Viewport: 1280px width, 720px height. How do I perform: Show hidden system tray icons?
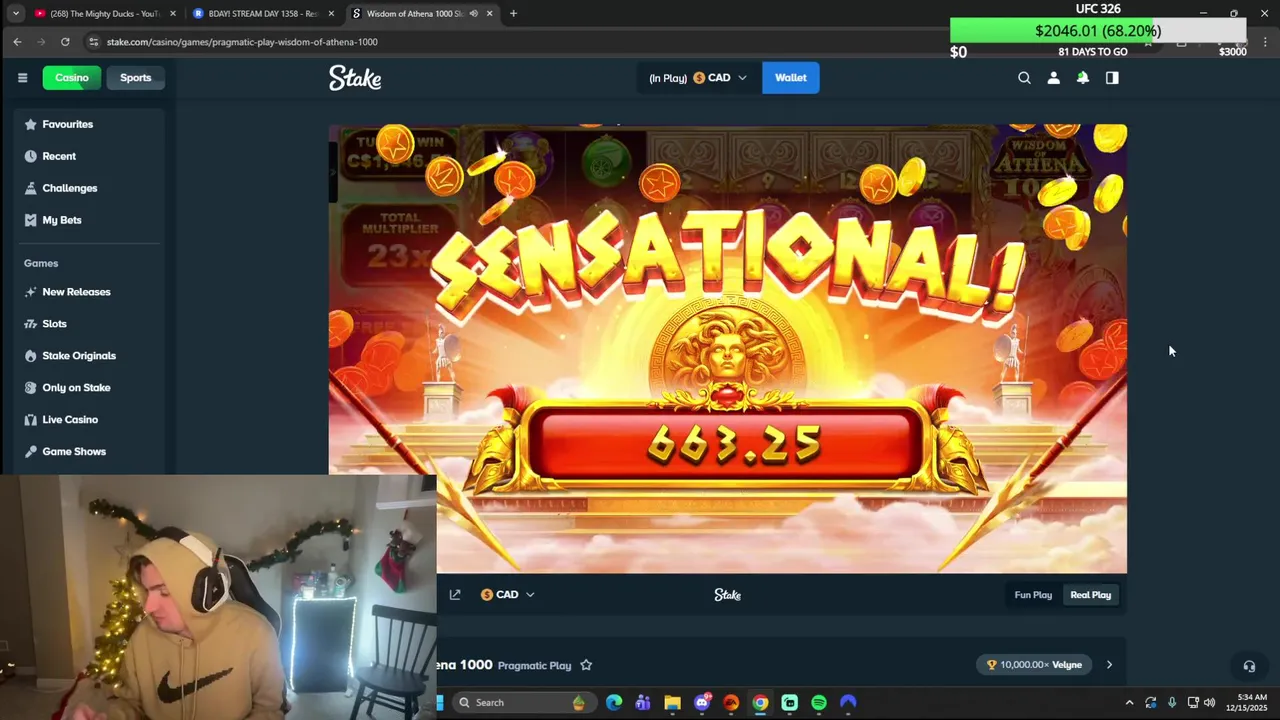1129,703
